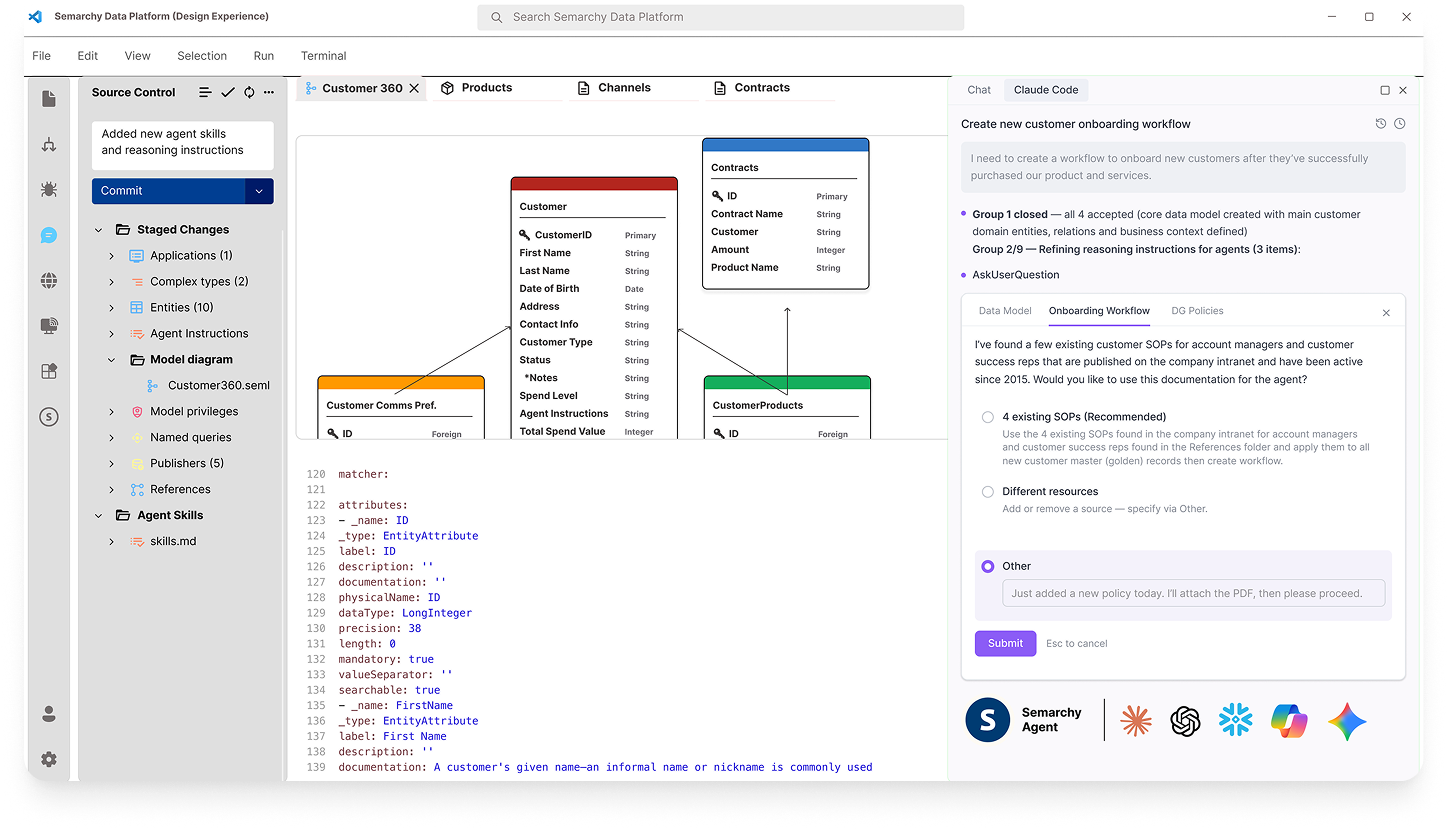
Task: Open the circled S Semarchy icon
Action: pos(49,417)
